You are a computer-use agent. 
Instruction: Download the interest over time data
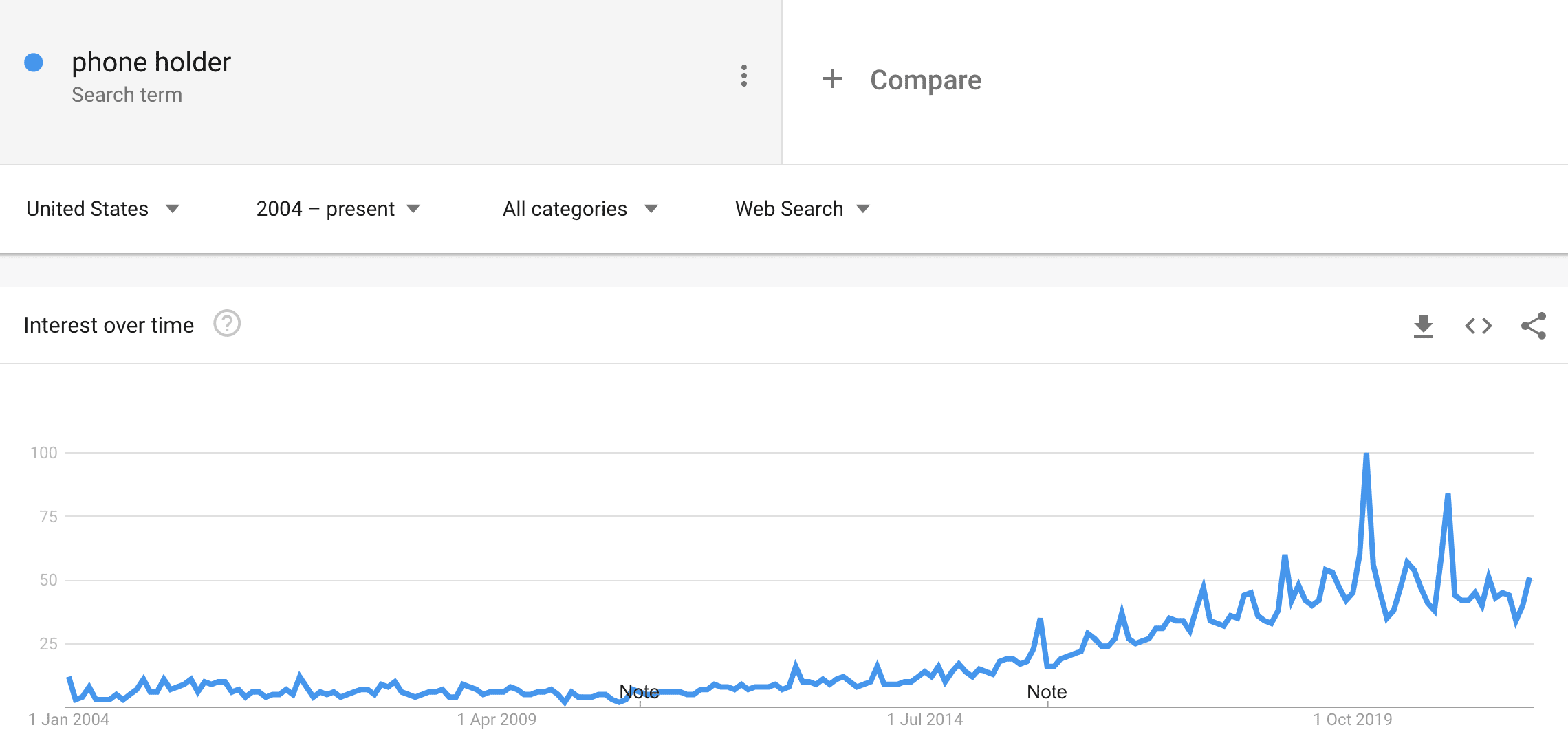coord(1423,326)
